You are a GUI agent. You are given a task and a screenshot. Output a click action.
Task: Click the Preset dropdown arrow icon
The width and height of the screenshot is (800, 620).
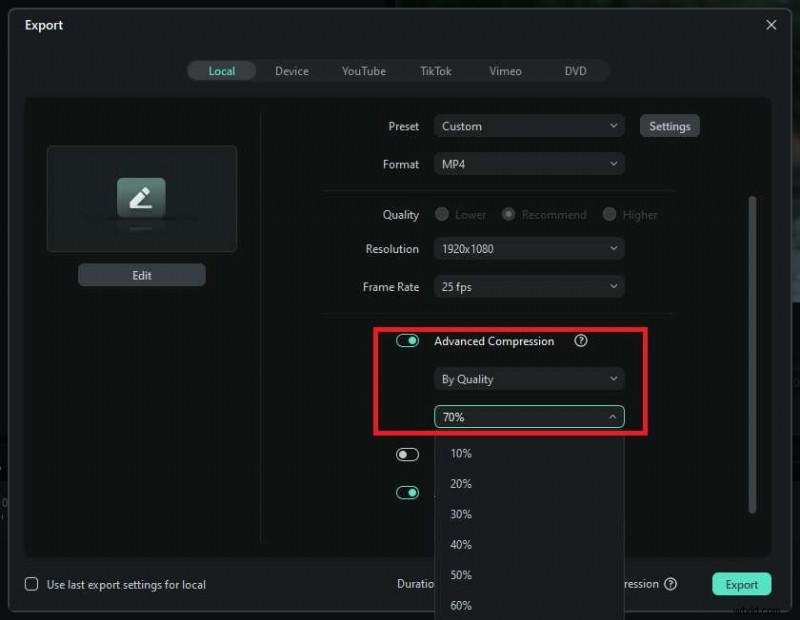point(614,125)
